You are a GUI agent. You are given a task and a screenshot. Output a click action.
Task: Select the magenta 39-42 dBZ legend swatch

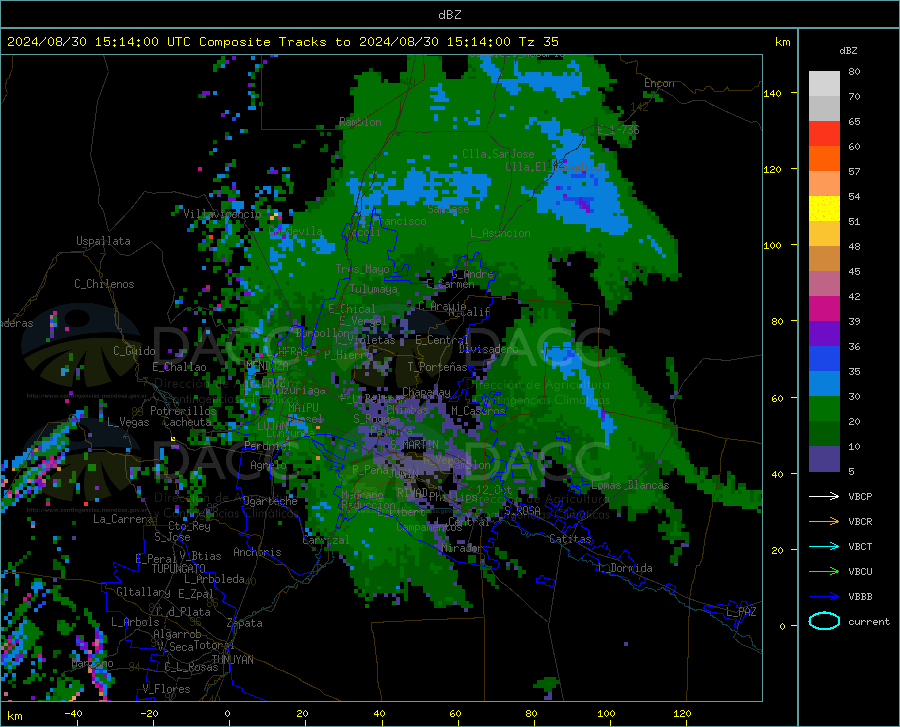click(824, 309)
